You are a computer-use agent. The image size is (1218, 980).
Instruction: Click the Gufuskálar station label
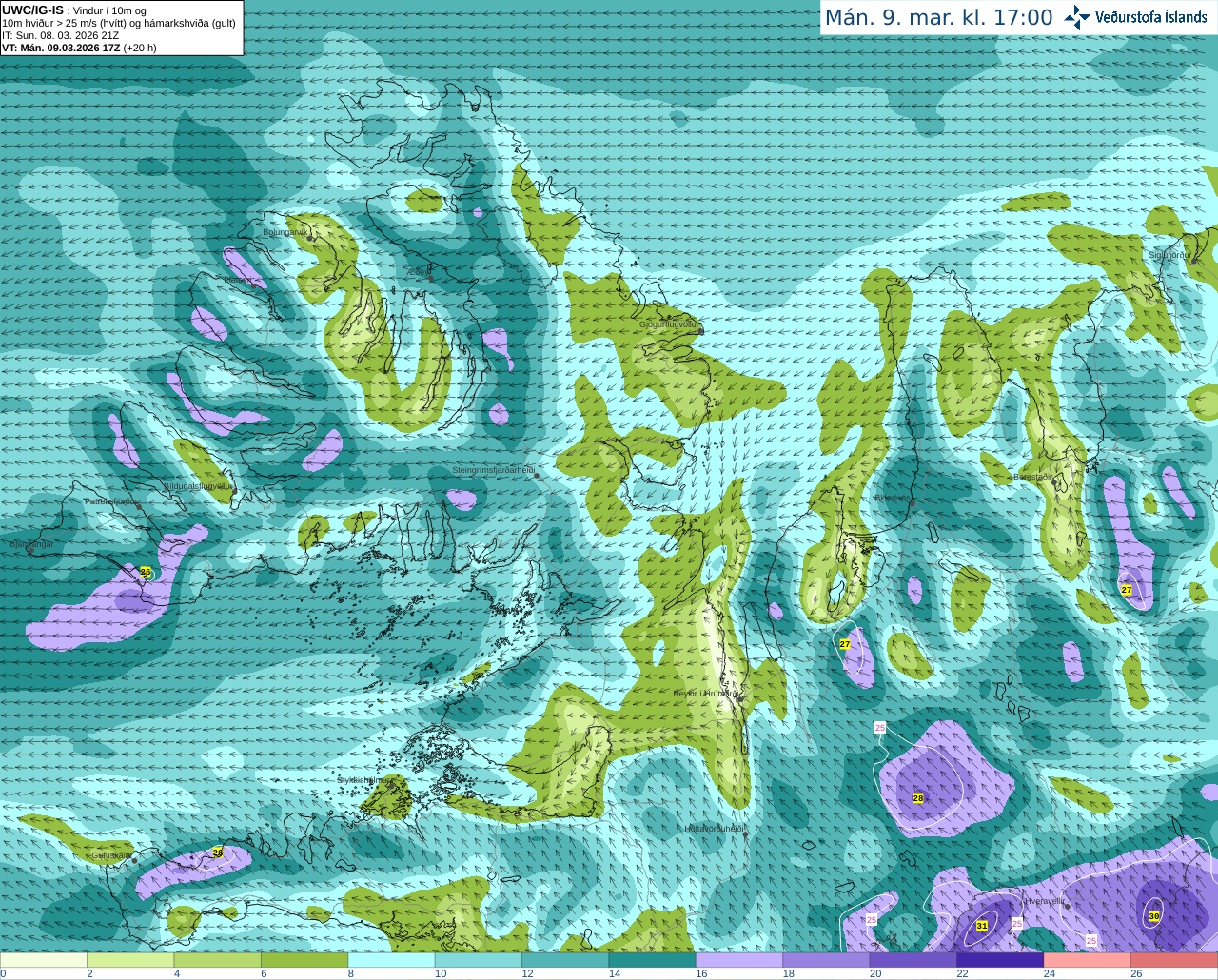tap(111, 855)
